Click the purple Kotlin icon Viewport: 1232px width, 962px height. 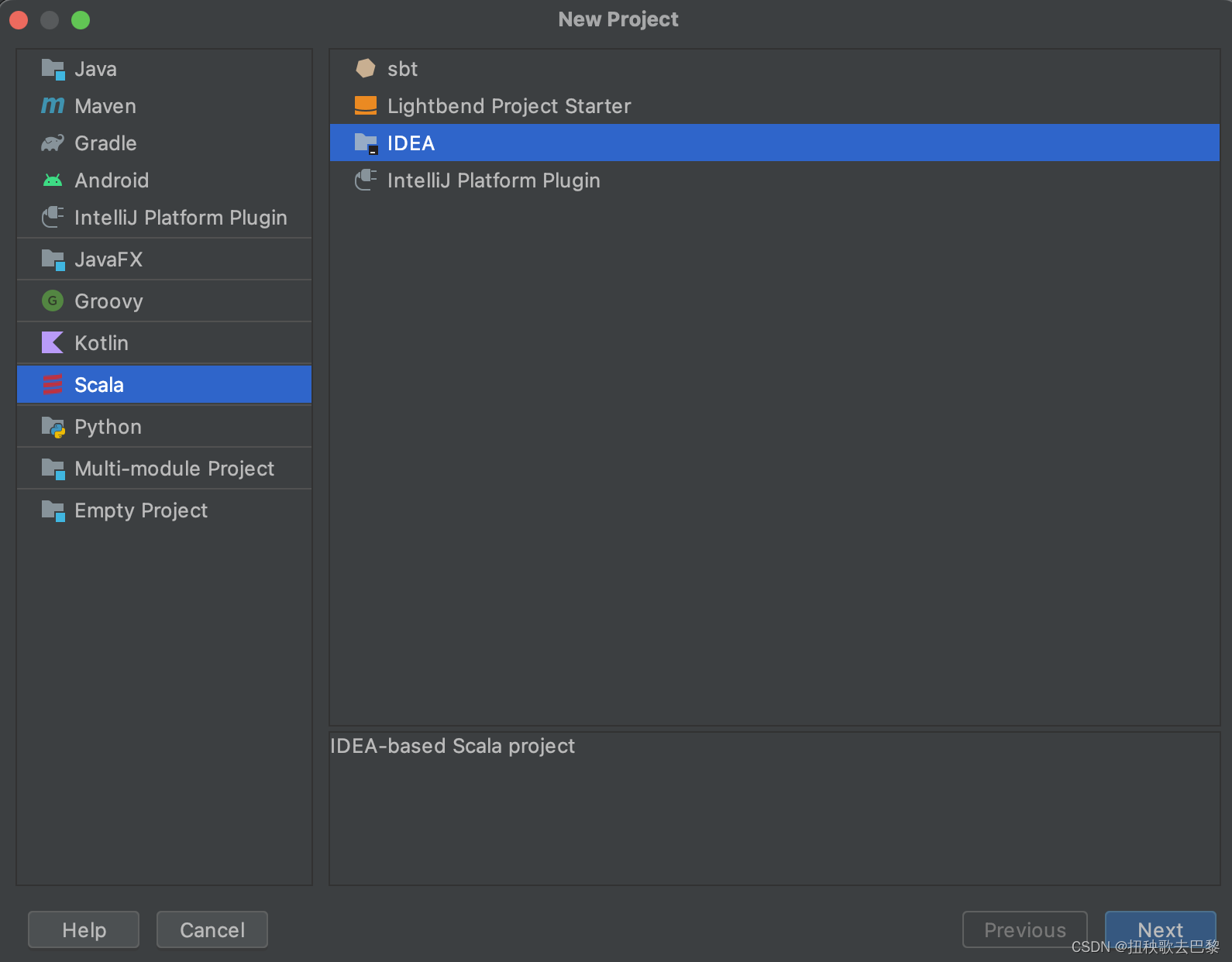(x=53, y=342)
